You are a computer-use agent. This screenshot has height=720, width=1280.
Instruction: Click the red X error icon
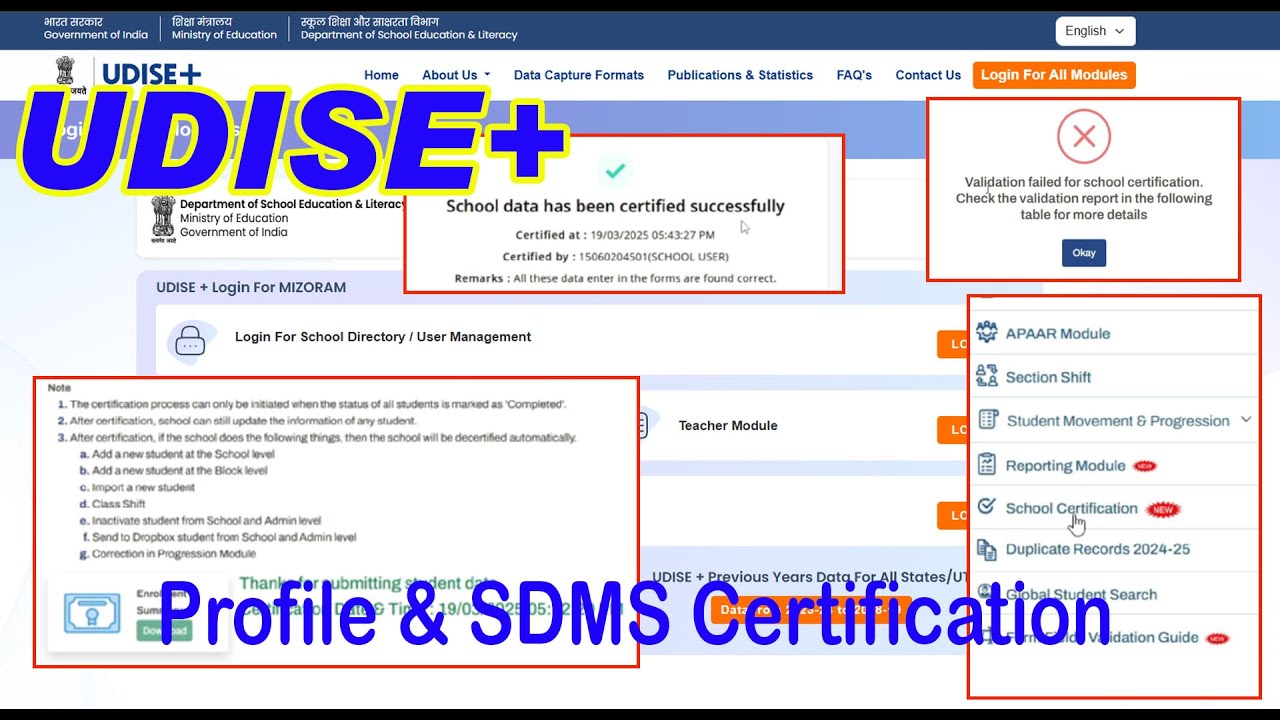(1084, 137)
